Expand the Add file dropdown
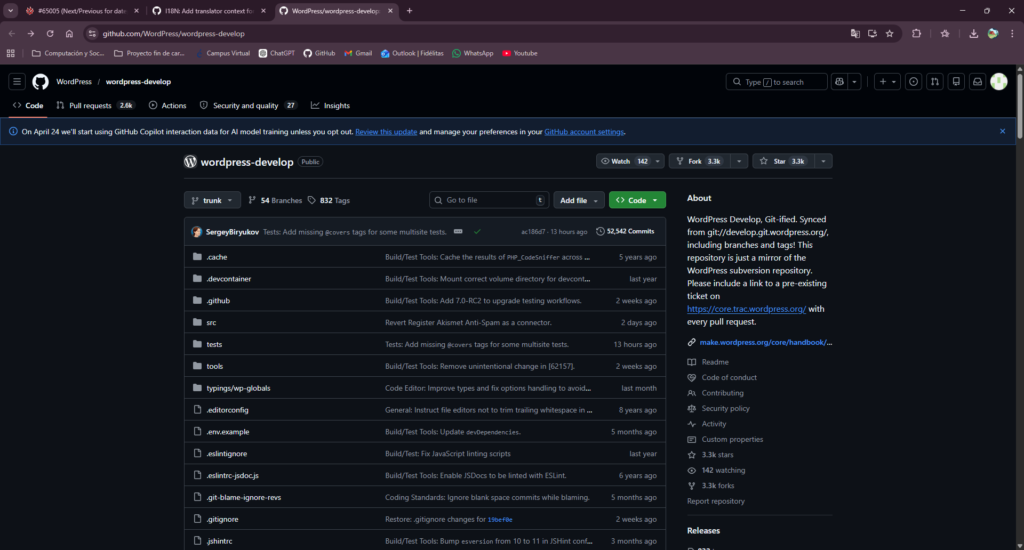Image resolution: width=1024 pixels, height=550 pixels. (579, 201)
